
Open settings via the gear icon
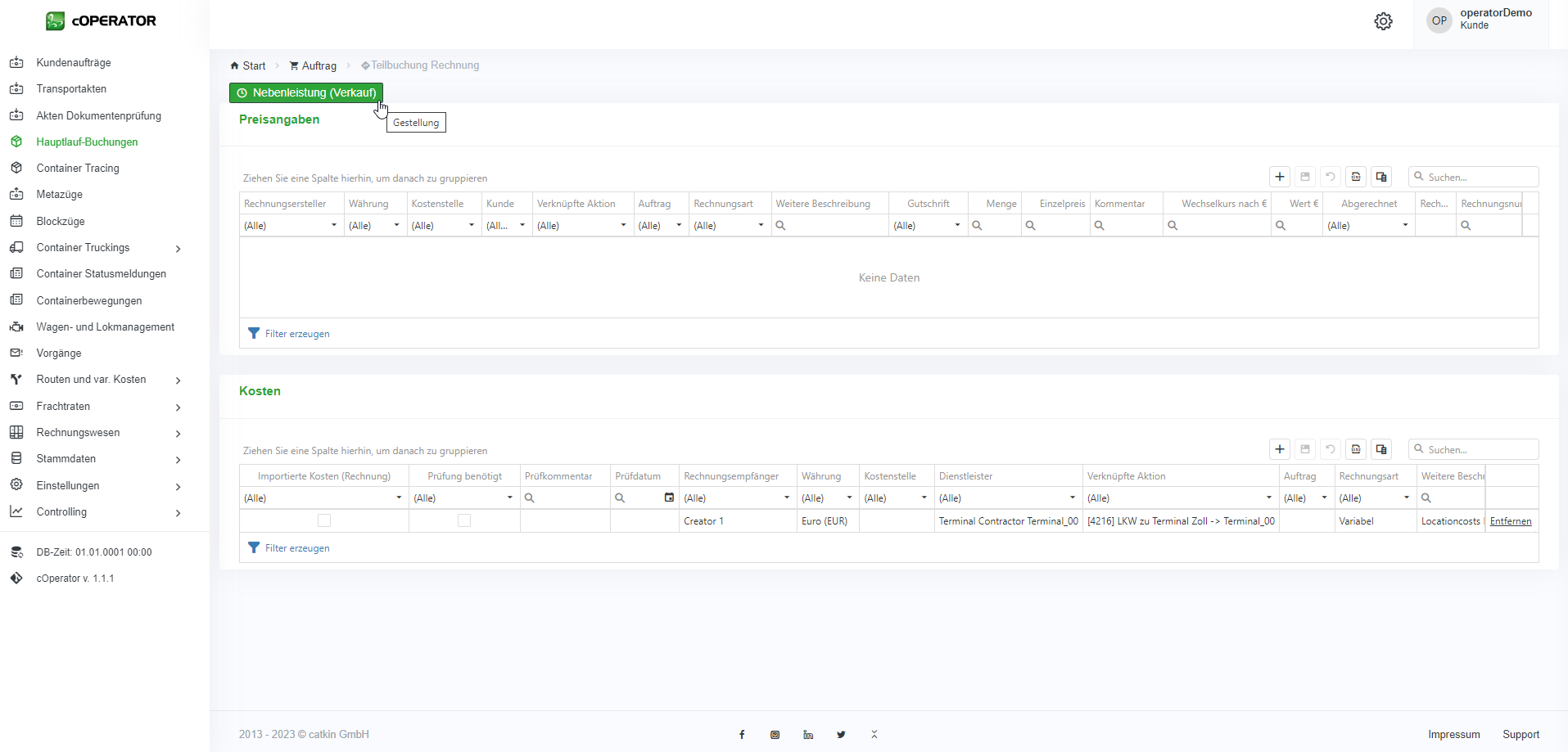1383,21
